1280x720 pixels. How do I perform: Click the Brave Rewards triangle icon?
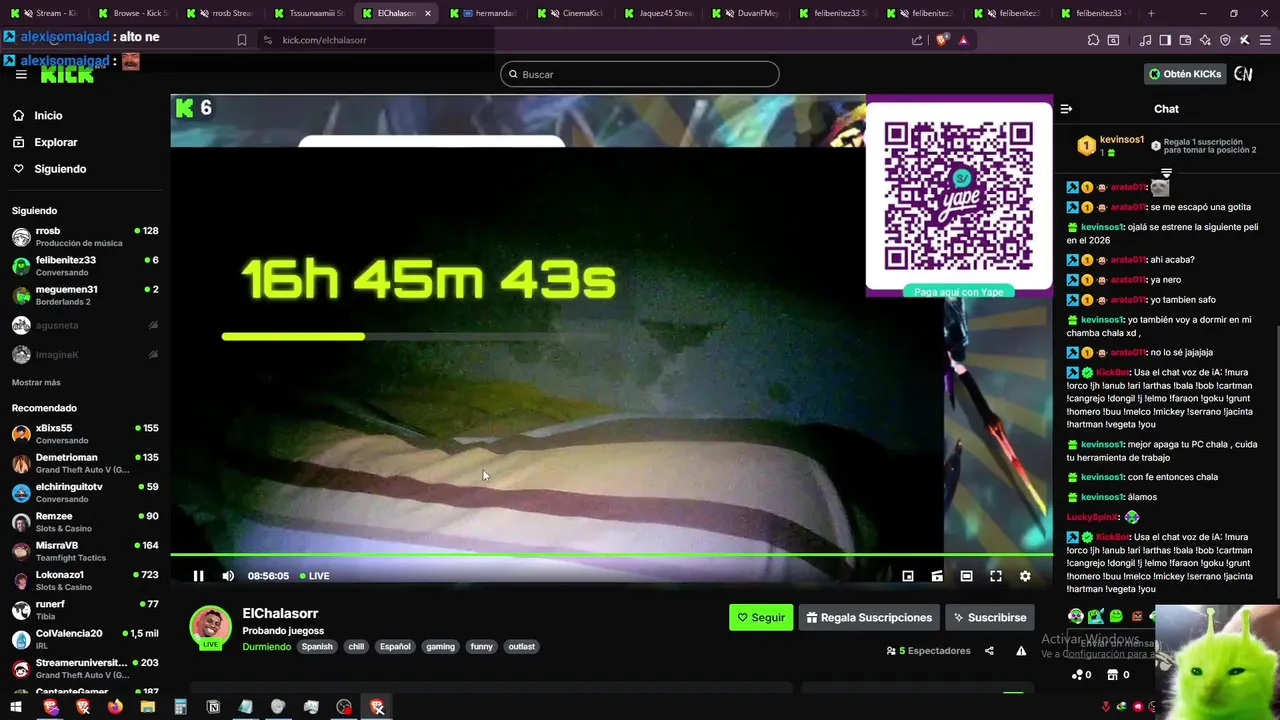pos(963,40)
